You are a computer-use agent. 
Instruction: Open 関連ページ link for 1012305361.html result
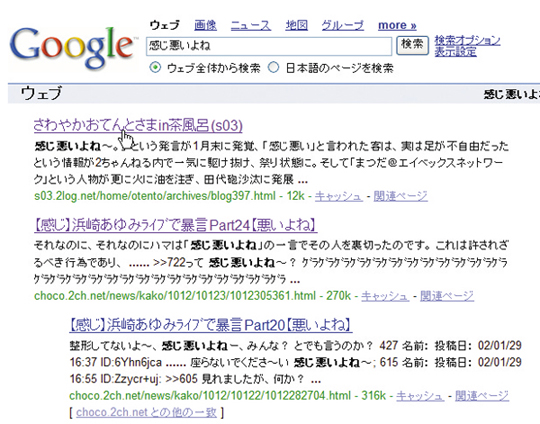pos(447,296)
